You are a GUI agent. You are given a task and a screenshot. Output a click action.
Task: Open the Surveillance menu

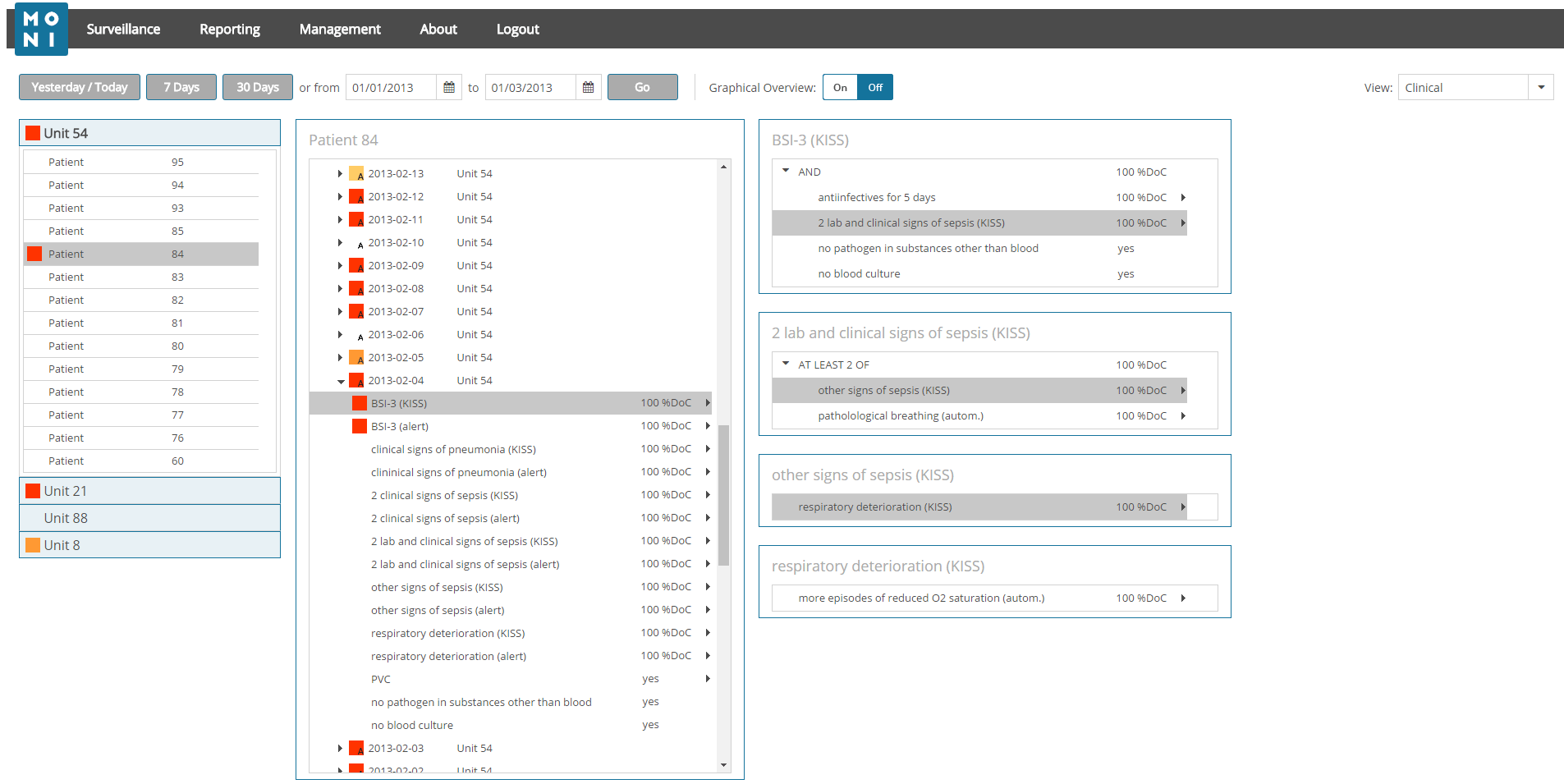coord(123,29)
